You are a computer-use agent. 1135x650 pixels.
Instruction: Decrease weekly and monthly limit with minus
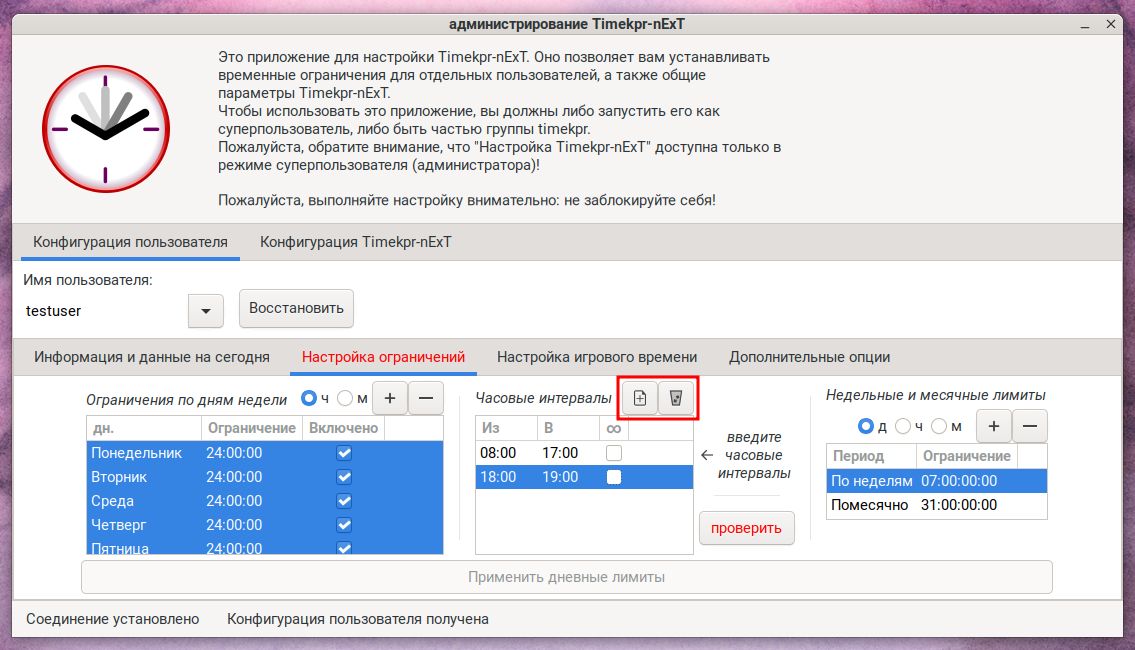(1030, 426)
